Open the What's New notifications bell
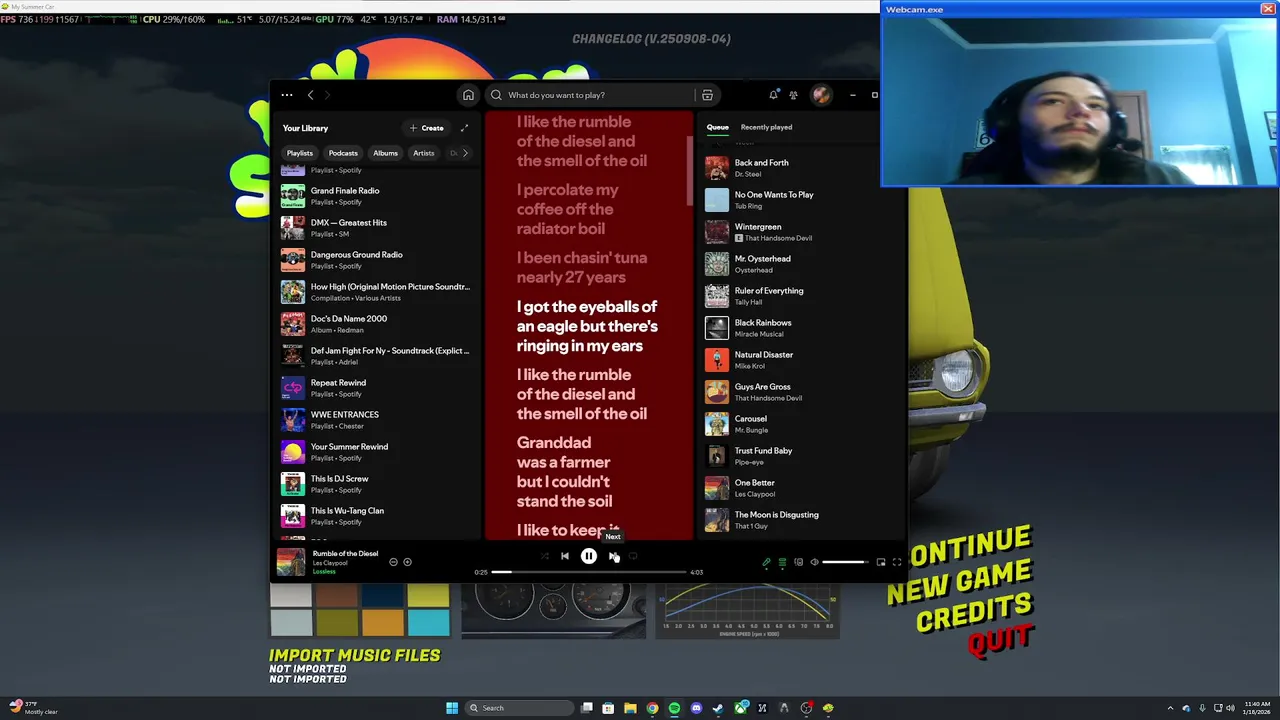Image resolution: width=1280 pixels, height=720 pixels. tap(773, 95)
